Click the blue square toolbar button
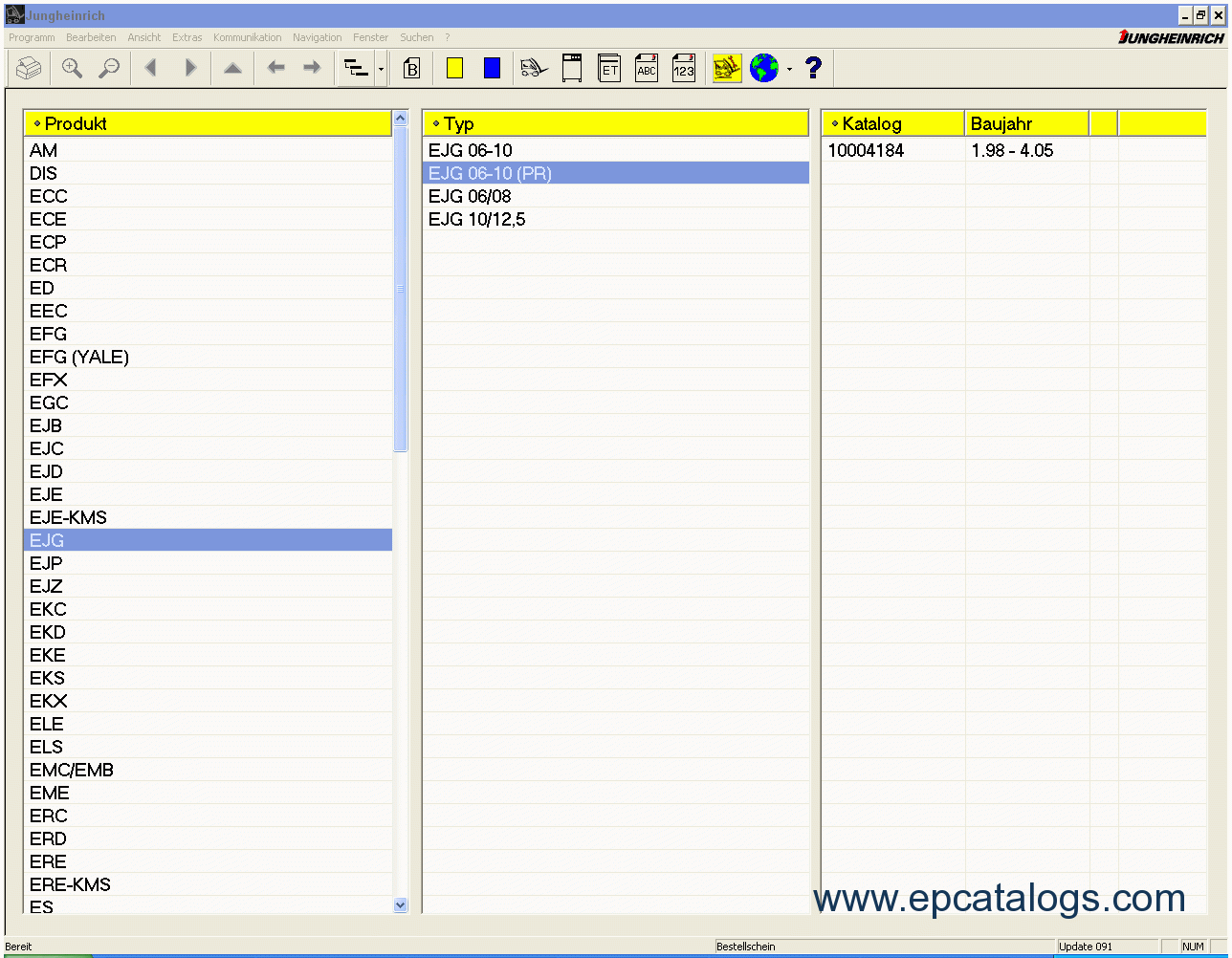Image resolution: width=1232 pixels, height=958 pixels. click(492, 68)
